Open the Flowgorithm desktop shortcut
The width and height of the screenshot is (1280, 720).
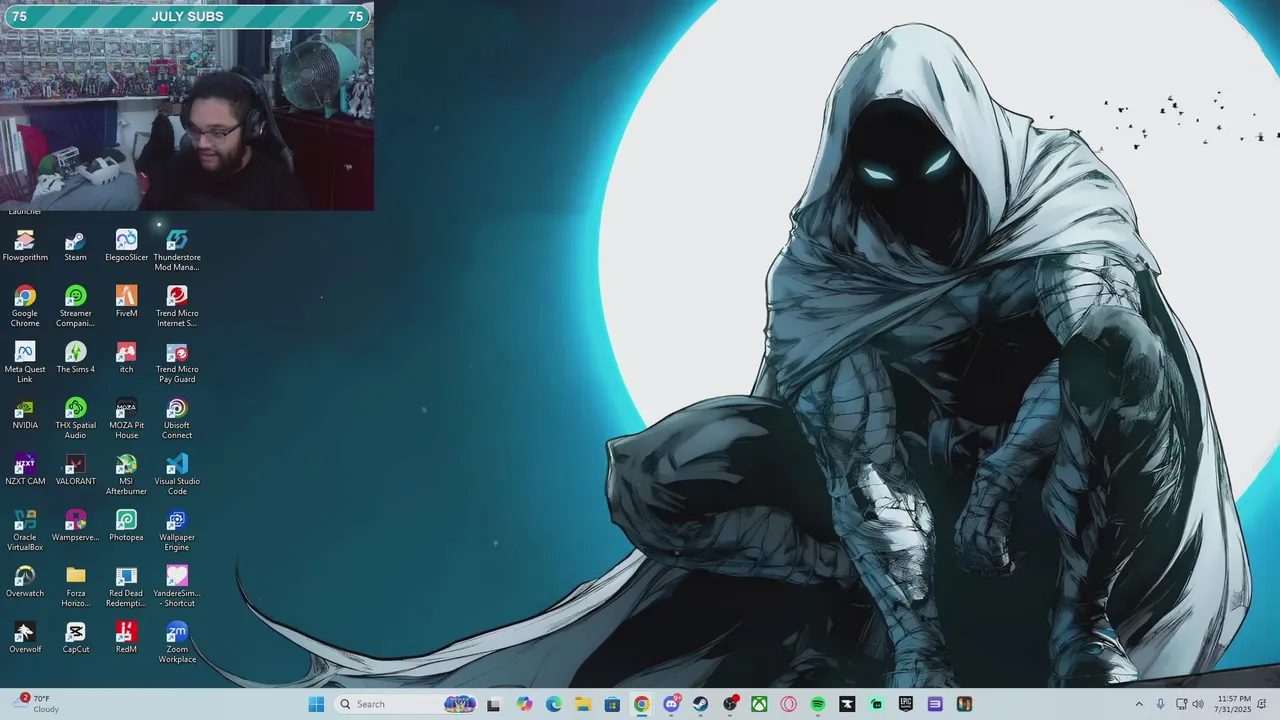[25, 245]
